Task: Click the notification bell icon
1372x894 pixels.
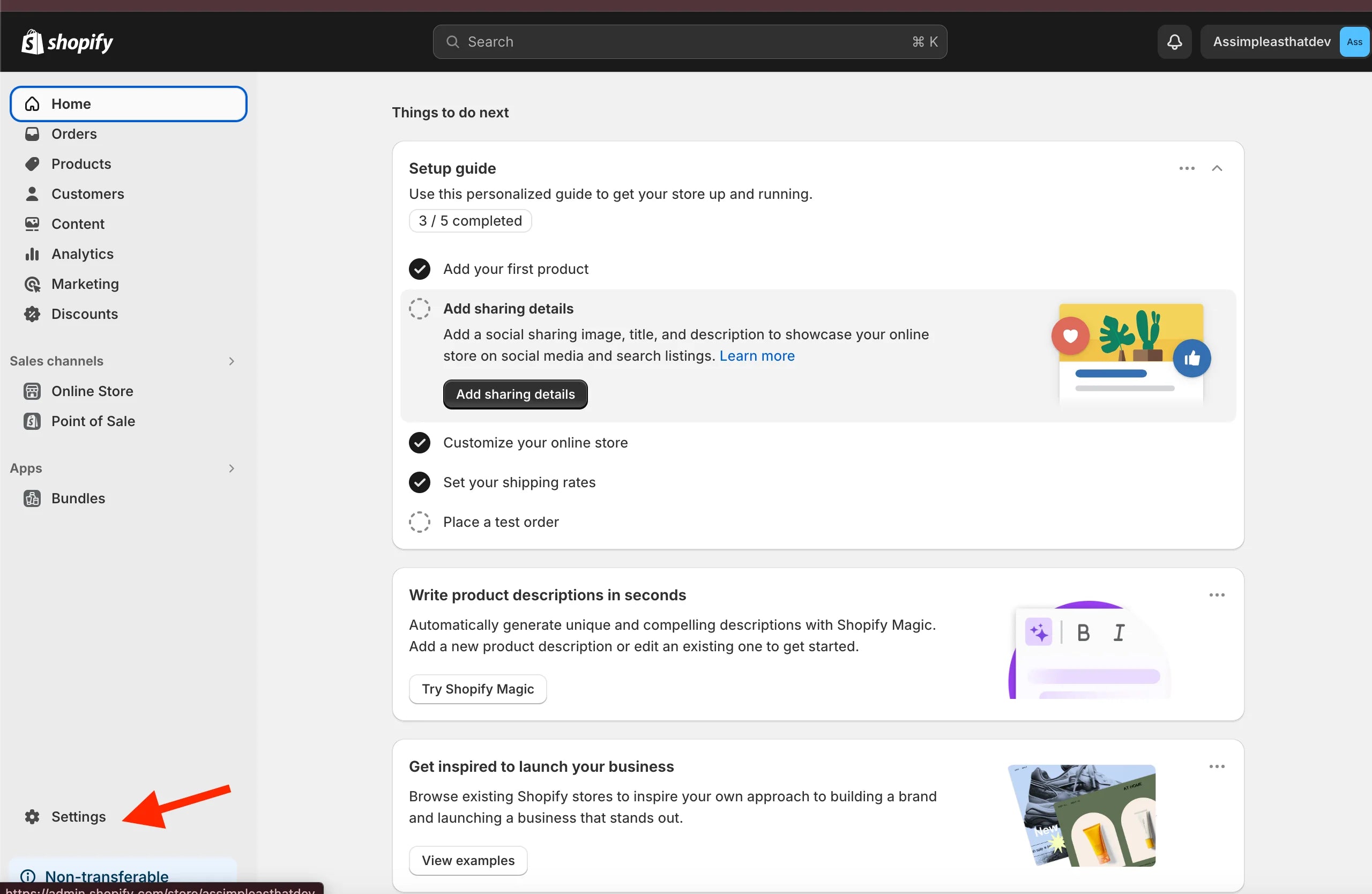Action: (x=1174, y=42)
